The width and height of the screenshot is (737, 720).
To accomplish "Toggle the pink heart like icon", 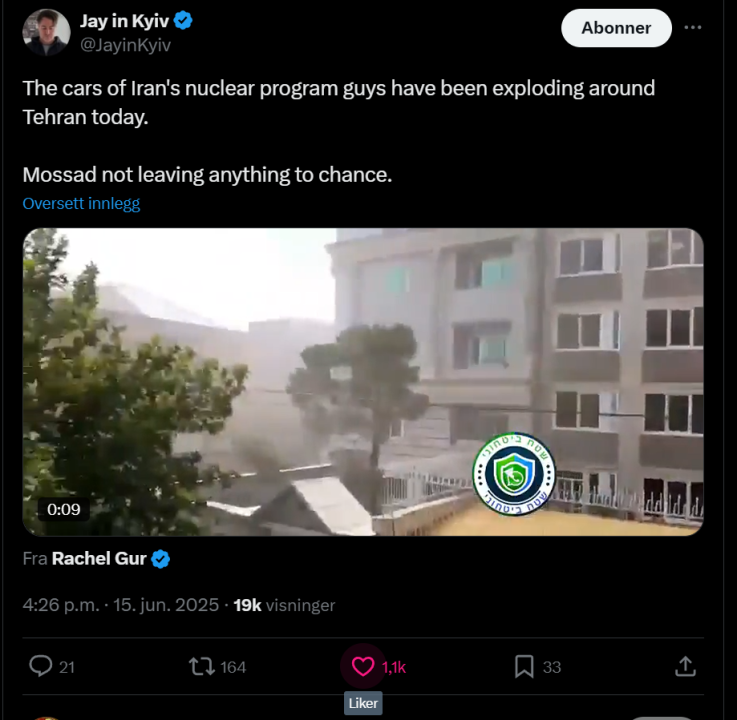I will [x=363, y=666].
